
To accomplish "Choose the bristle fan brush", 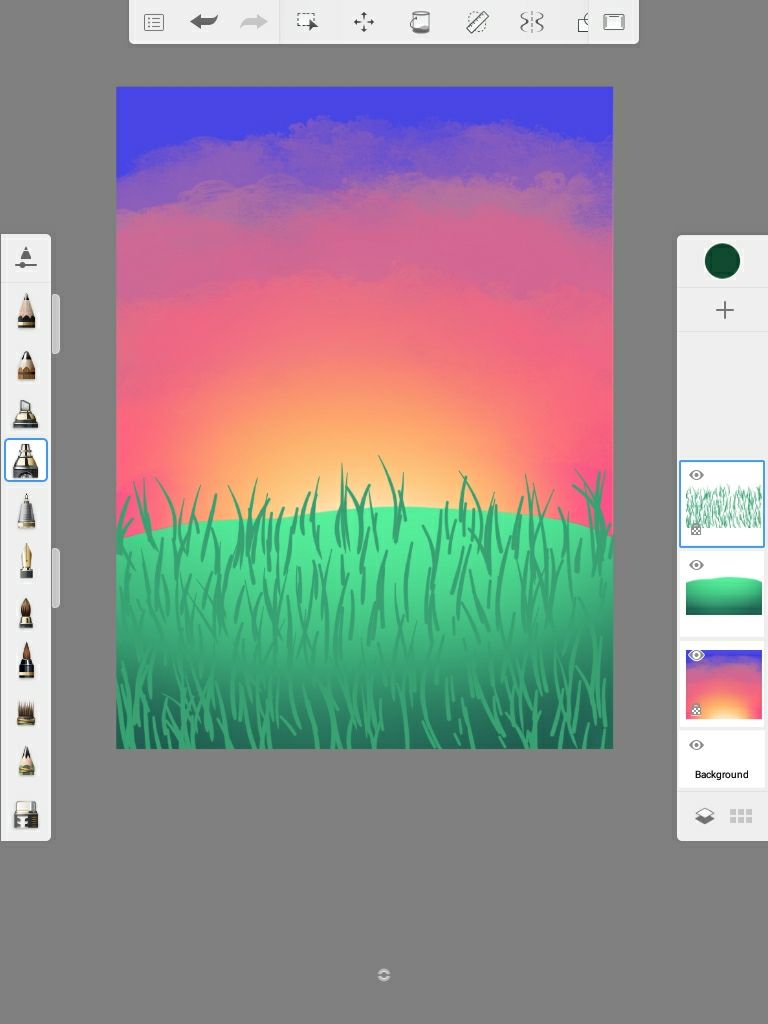I will point(25,712).
